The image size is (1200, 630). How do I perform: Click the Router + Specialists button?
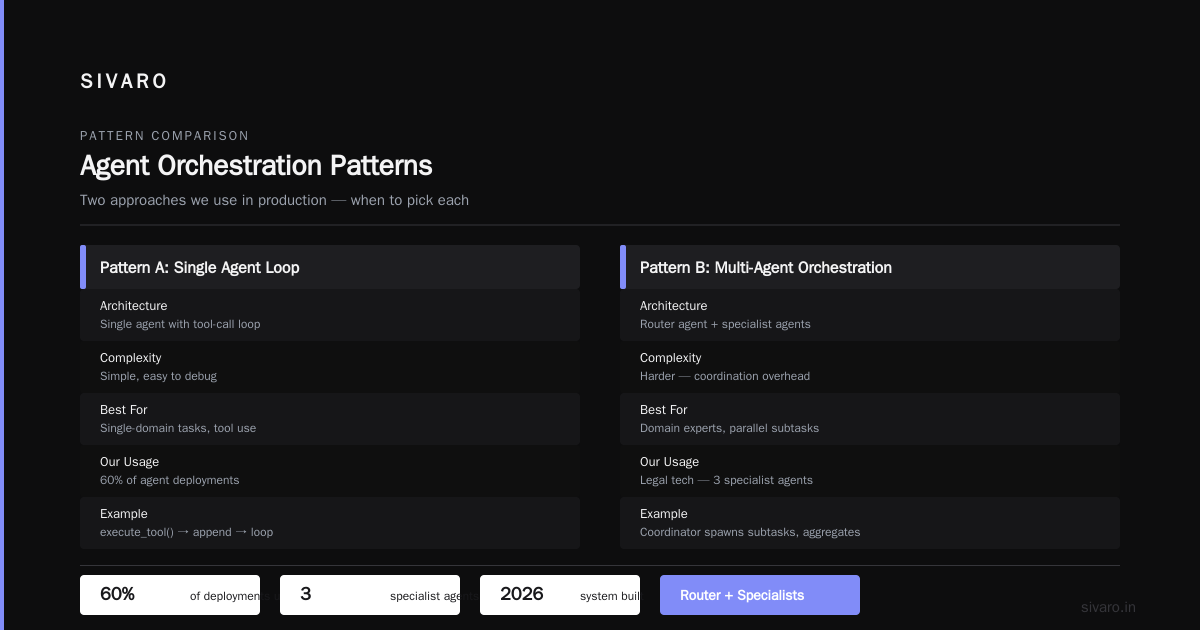point(760,595)
